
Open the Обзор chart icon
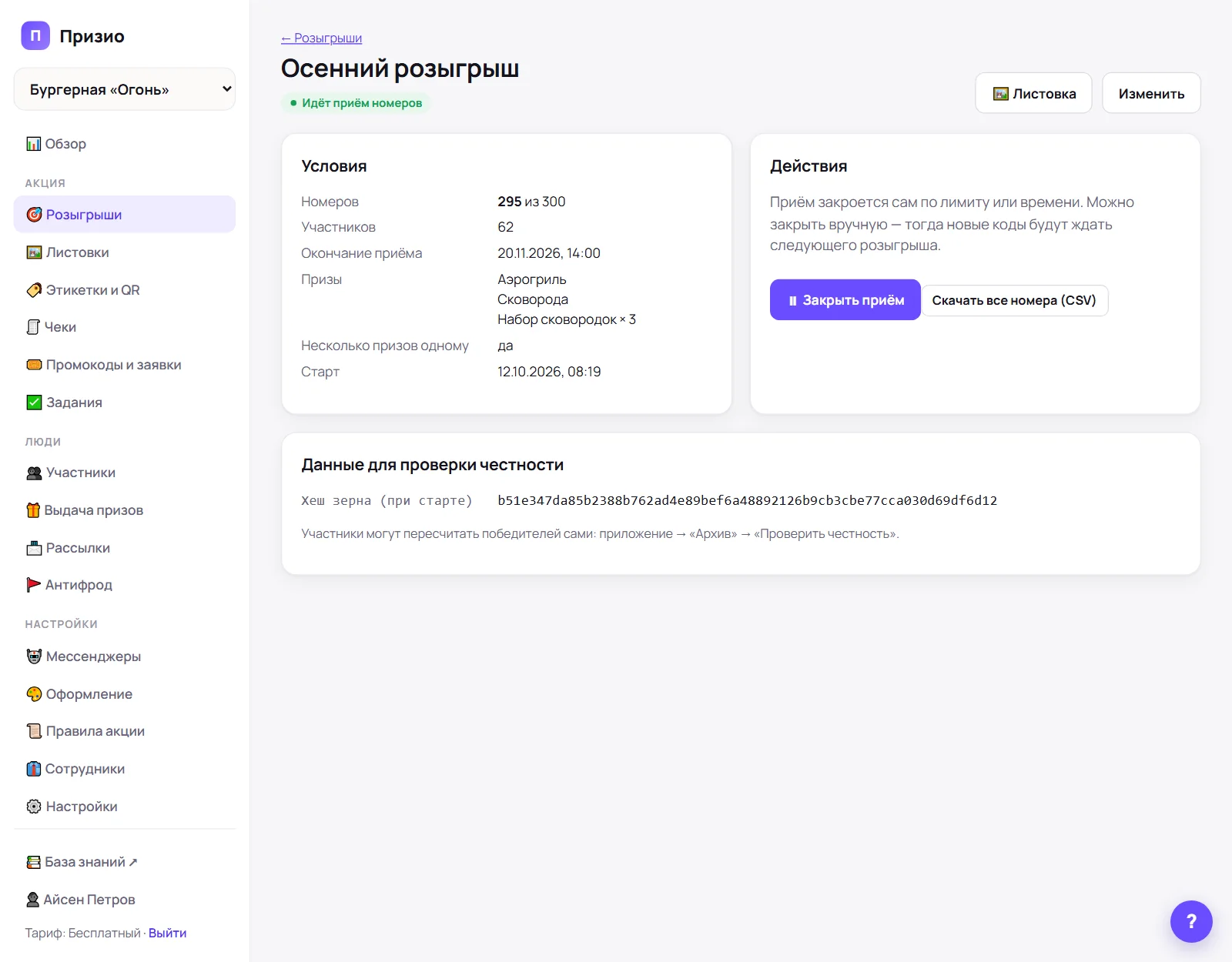click(34, 144)
